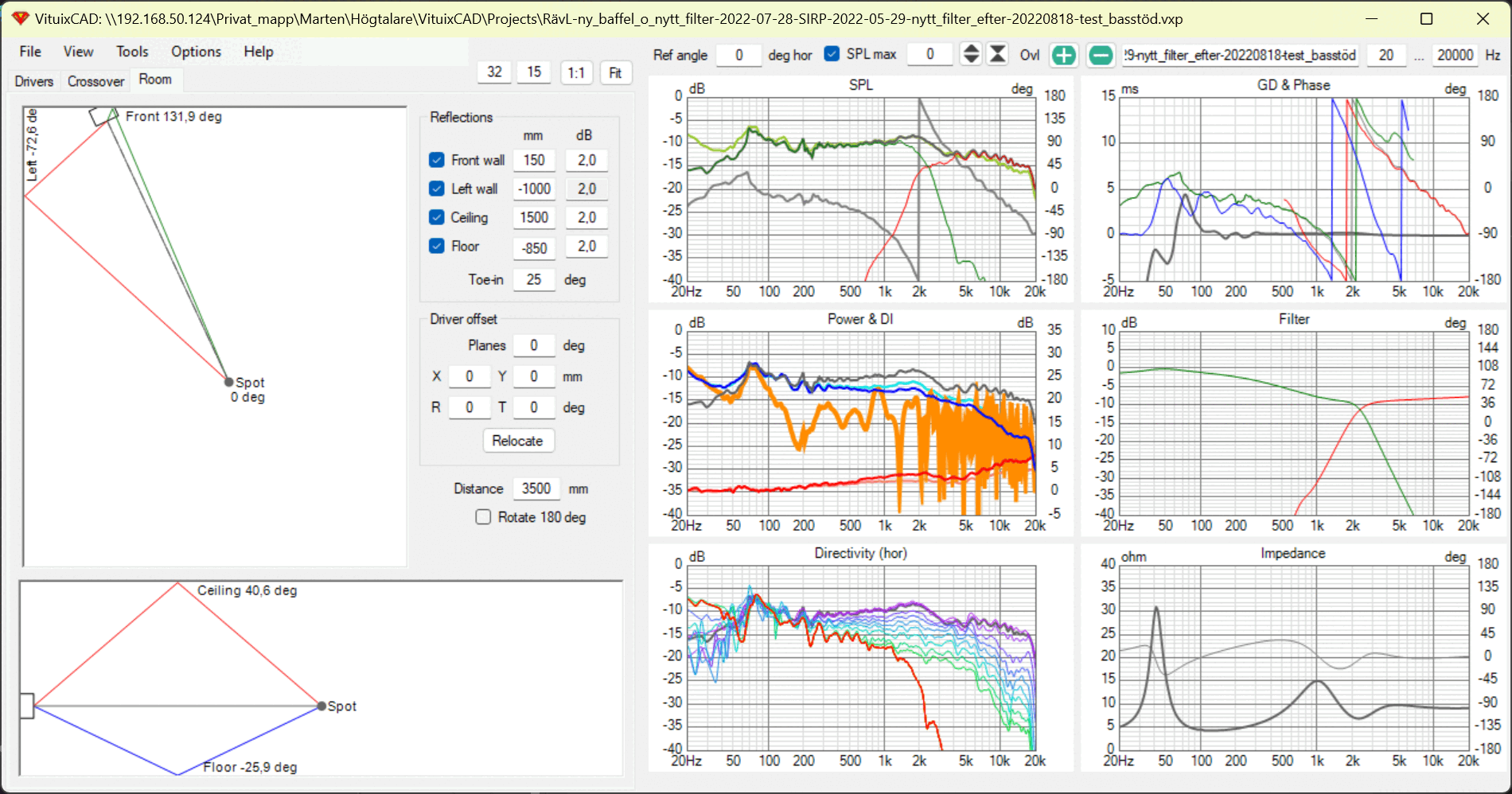Viewport: 1512px width, 794px height.
Task: Click the 32 layout button
Action: coord(494,72)
